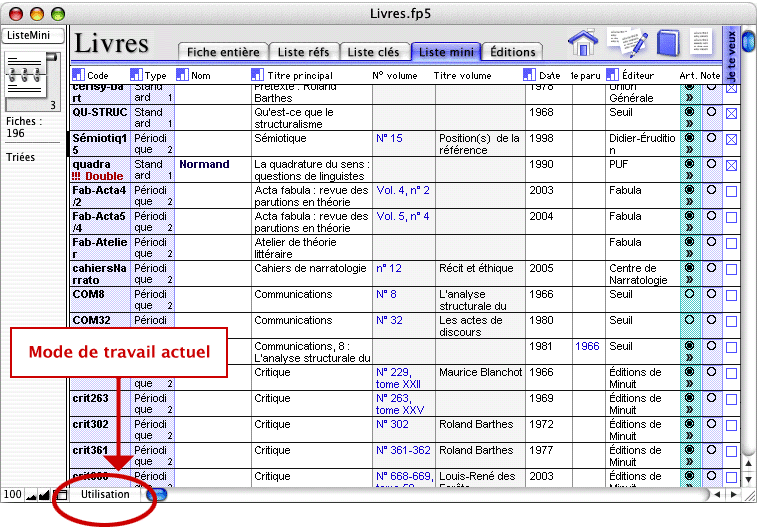Open articles arrow in Fab-Atelier row
This screenshot has height=529, width=758.
(690, 253)
